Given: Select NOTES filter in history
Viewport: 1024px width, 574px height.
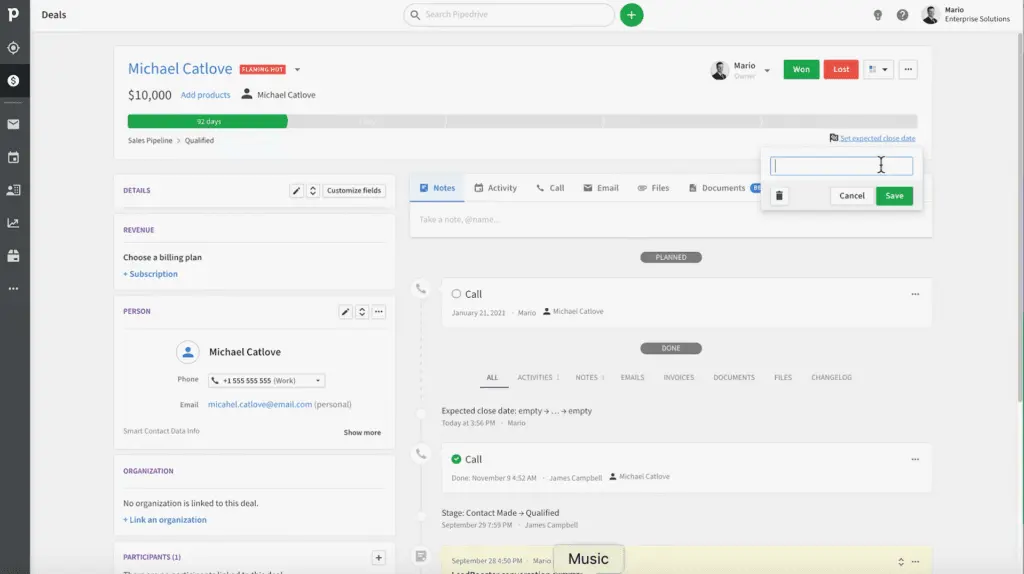Looking at the screenshot, I should (x=589, y=377).
